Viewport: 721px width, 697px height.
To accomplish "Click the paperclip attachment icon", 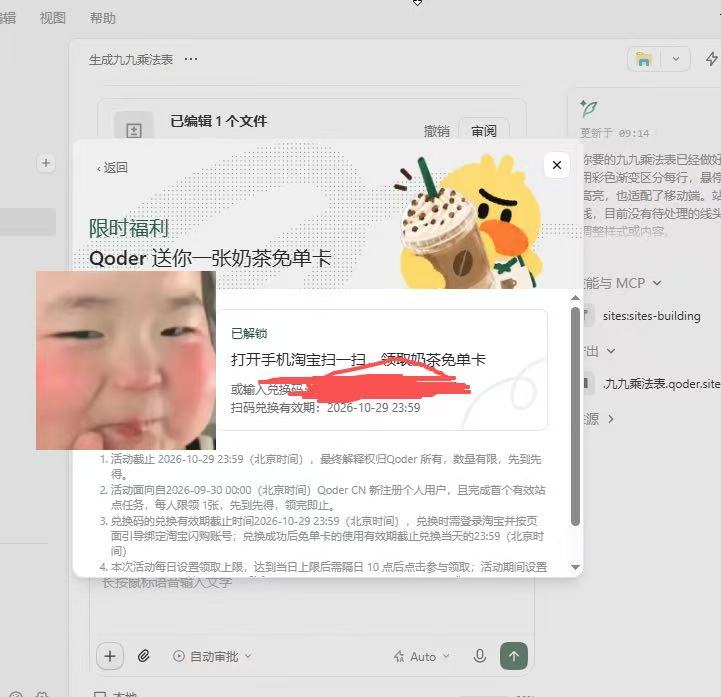I will point(143,656).
